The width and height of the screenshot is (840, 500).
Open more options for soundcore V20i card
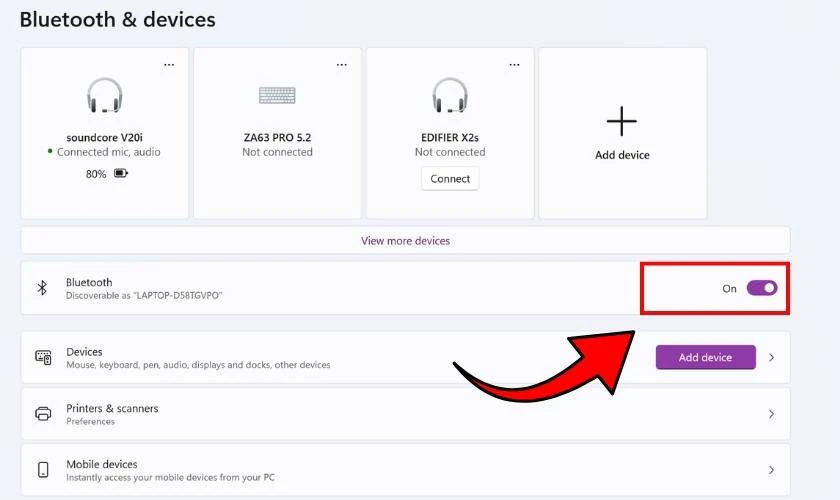pos(169,64)
